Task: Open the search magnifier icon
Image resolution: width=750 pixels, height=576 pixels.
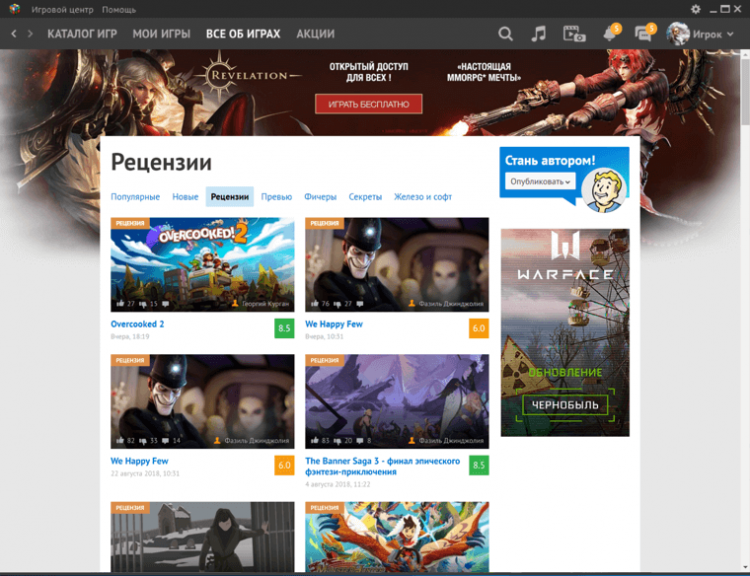Action: coord(505,34)
